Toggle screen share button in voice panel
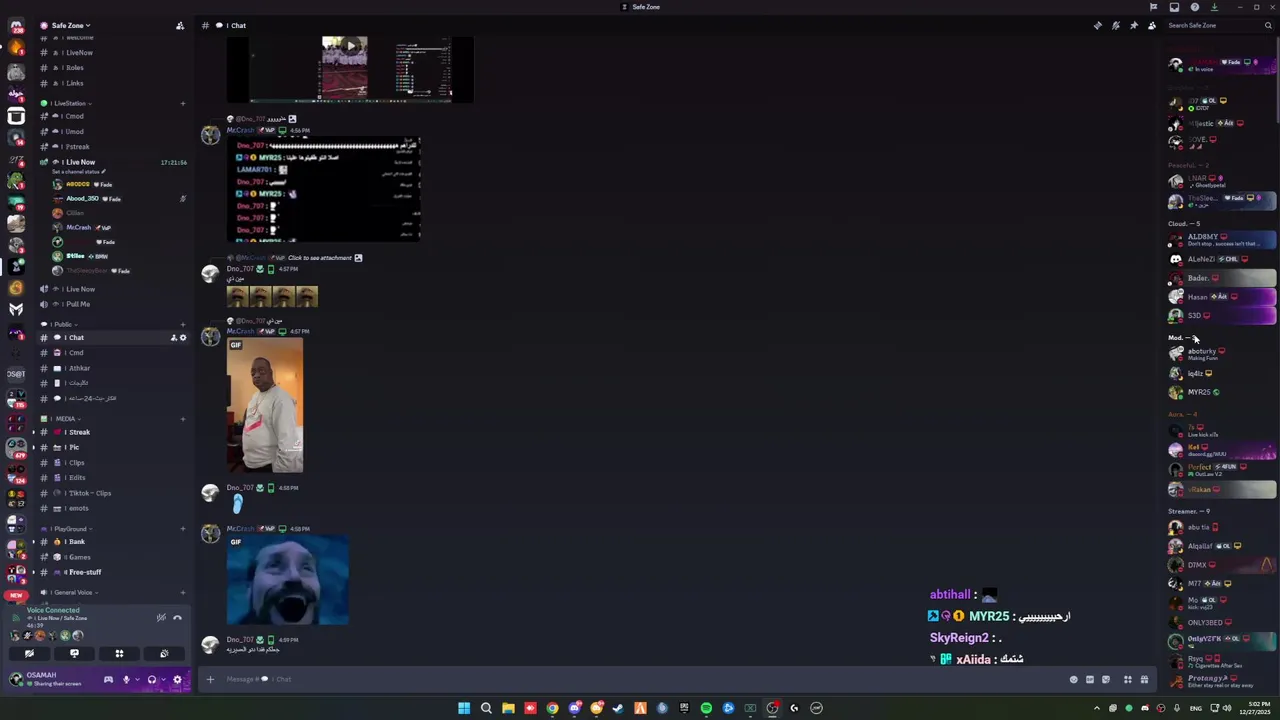Viewport: 1280px width, 720px height. pos(74,653)
